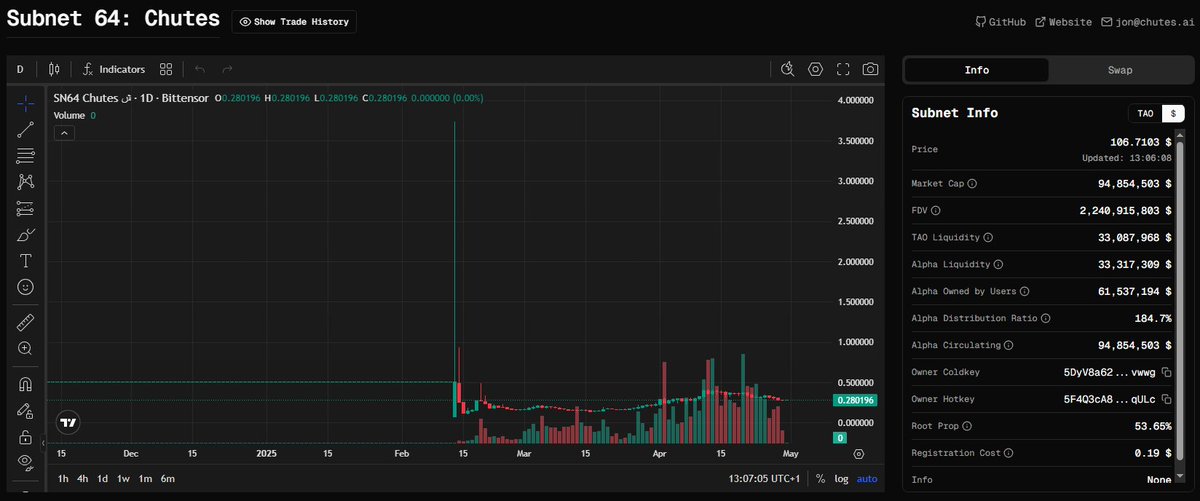Show Alpha Liquidity info tooltip
1200x501 pixels.
(998, 265)
